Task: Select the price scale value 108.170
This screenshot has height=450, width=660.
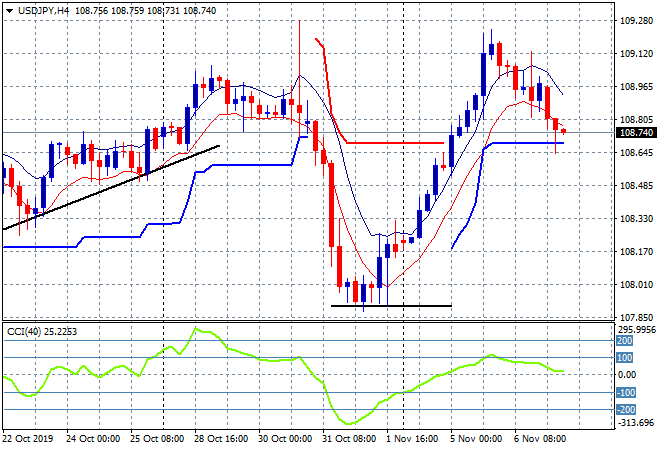Action: coord(636,252)
